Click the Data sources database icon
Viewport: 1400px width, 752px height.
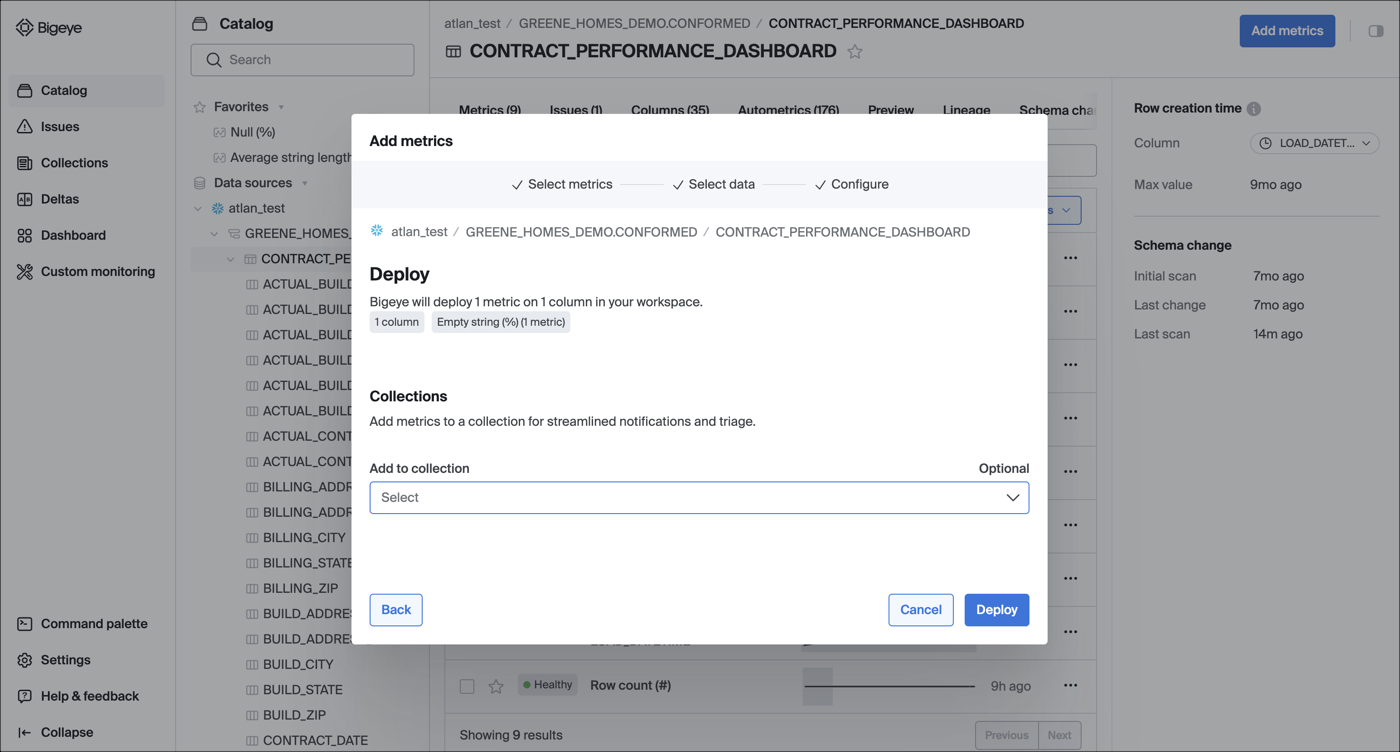coord(199,183)
